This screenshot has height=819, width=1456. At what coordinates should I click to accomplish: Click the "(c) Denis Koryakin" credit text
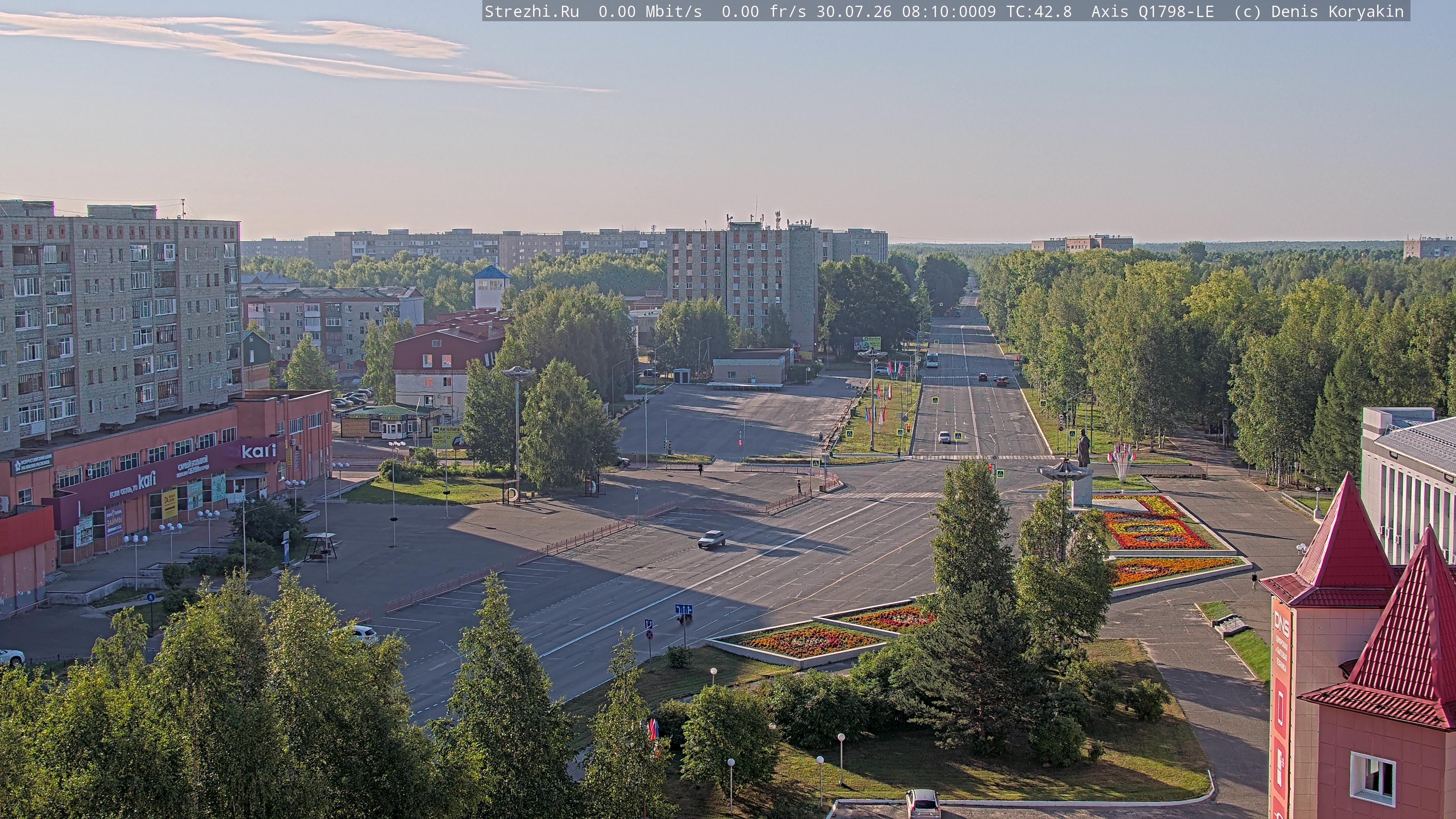pos(1319,12)
